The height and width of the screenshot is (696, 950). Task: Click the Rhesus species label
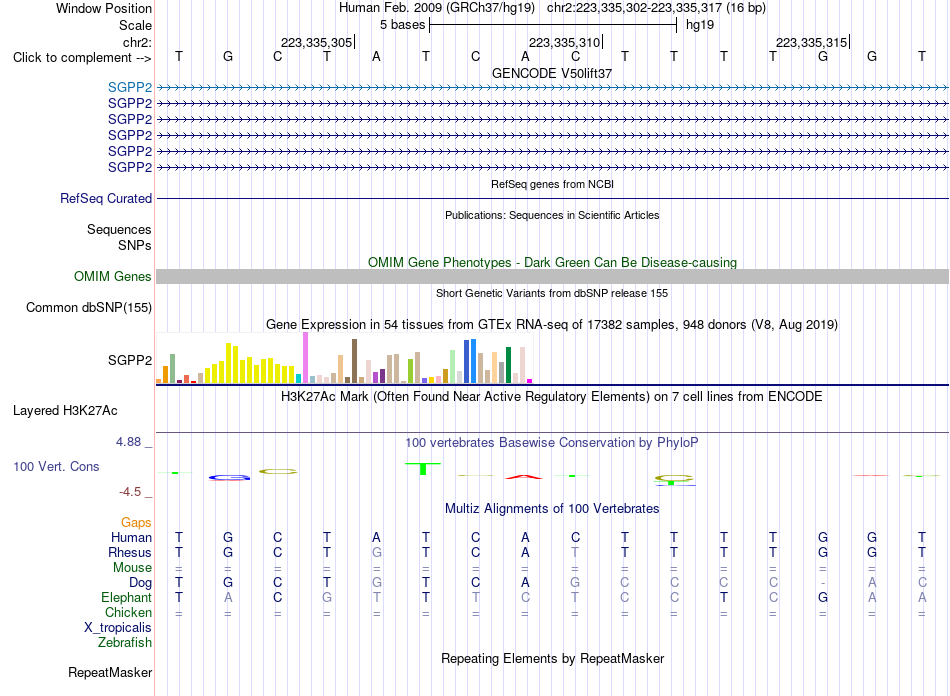130,552
